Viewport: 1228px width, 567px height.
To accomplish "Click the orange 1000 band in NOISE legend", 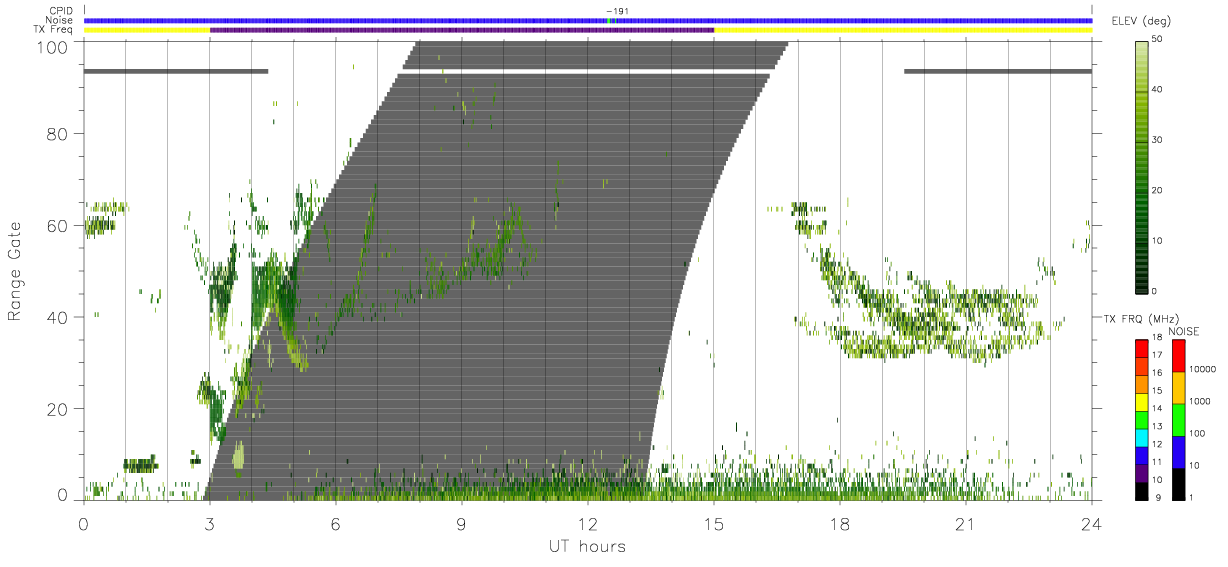I will pyautogui.click(x=1179, y=387).
